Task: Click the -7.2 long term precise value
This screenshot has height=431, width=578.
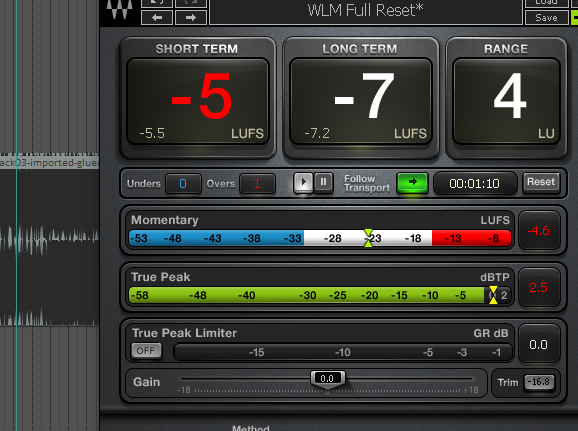Action: click(317, 133)
